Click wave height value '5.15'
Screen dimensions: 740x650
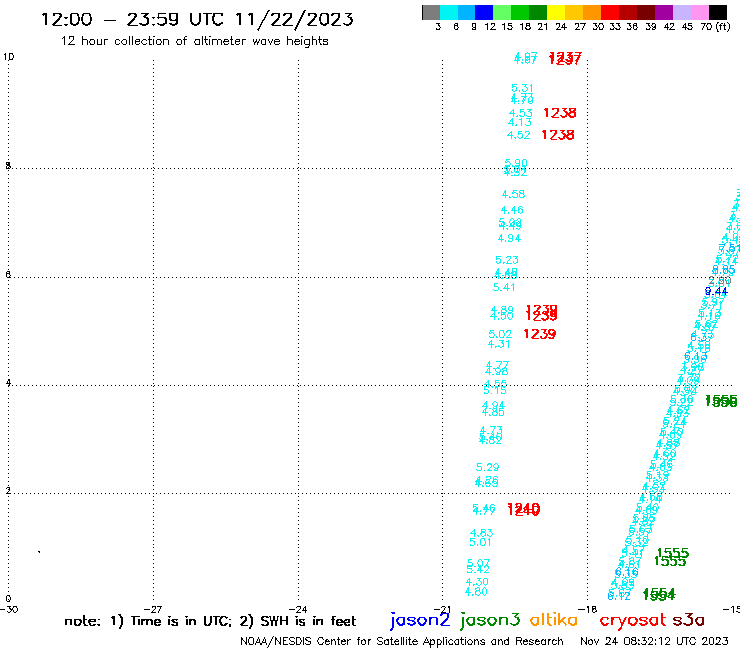(495, 391)
